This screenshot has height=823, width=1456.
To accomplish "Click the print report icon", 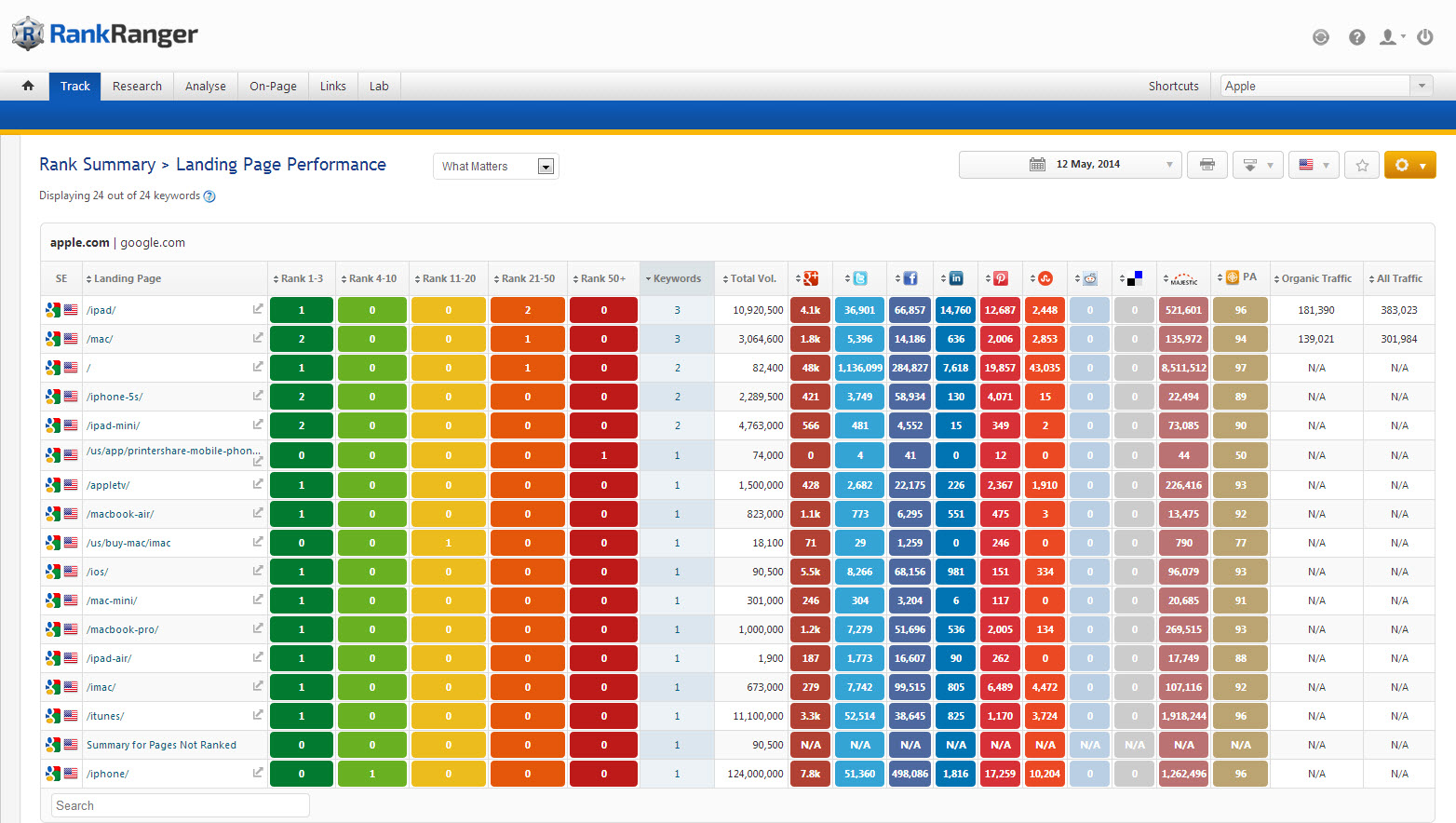I will point(1207,165).
